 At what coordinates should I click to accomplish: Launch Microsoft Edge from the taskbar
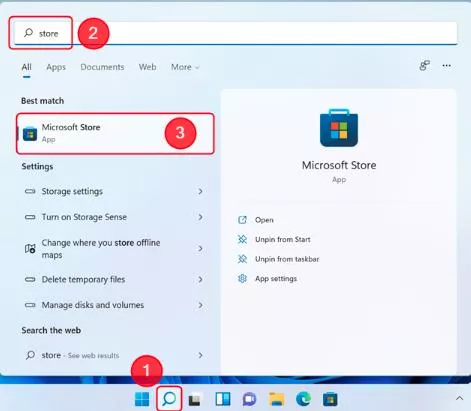click(303, 399)
